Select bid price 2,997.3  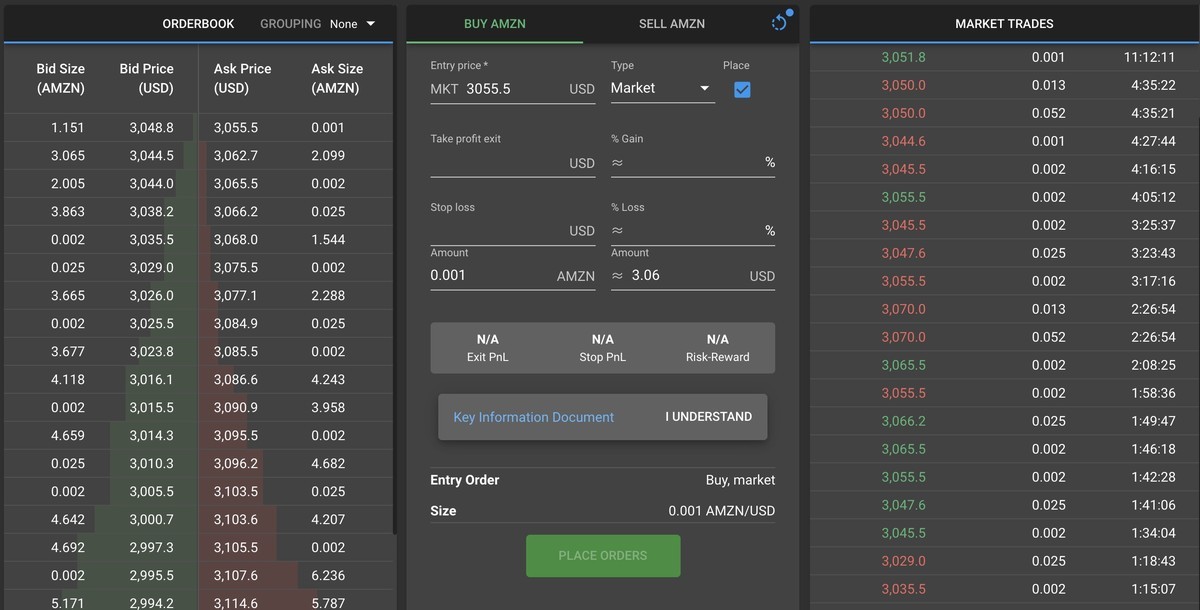[x=151, y=548]
